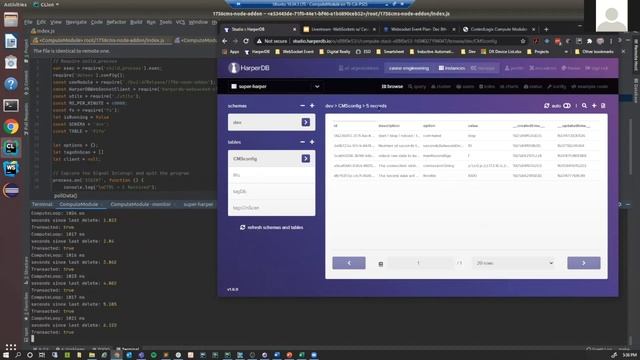640x360 pixels.
Task: Open CMSconfig table with its arrow button
Action: point(306,158)
